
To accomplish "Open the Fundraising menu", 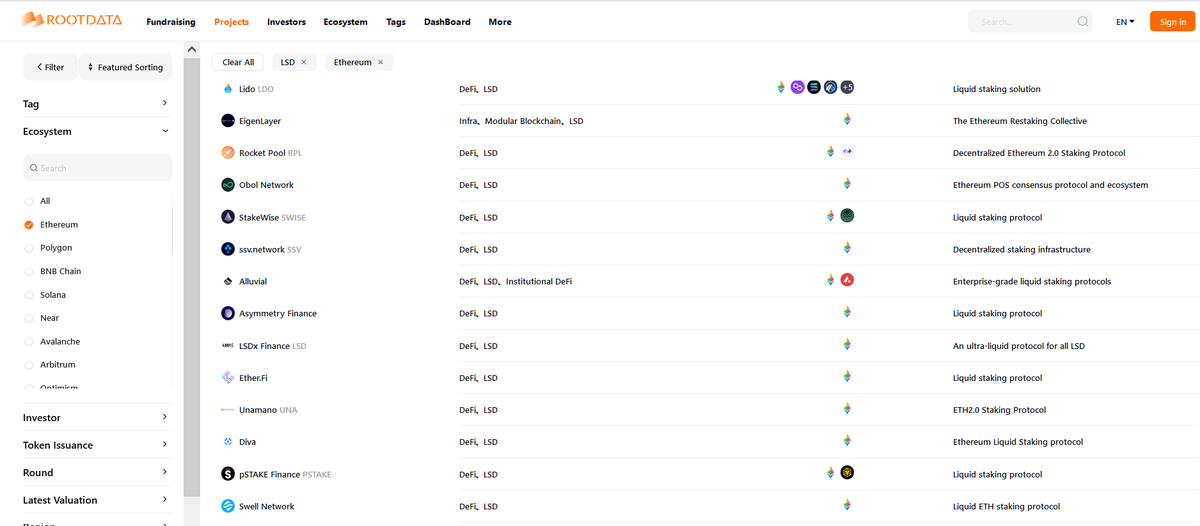I will [171, 22].
